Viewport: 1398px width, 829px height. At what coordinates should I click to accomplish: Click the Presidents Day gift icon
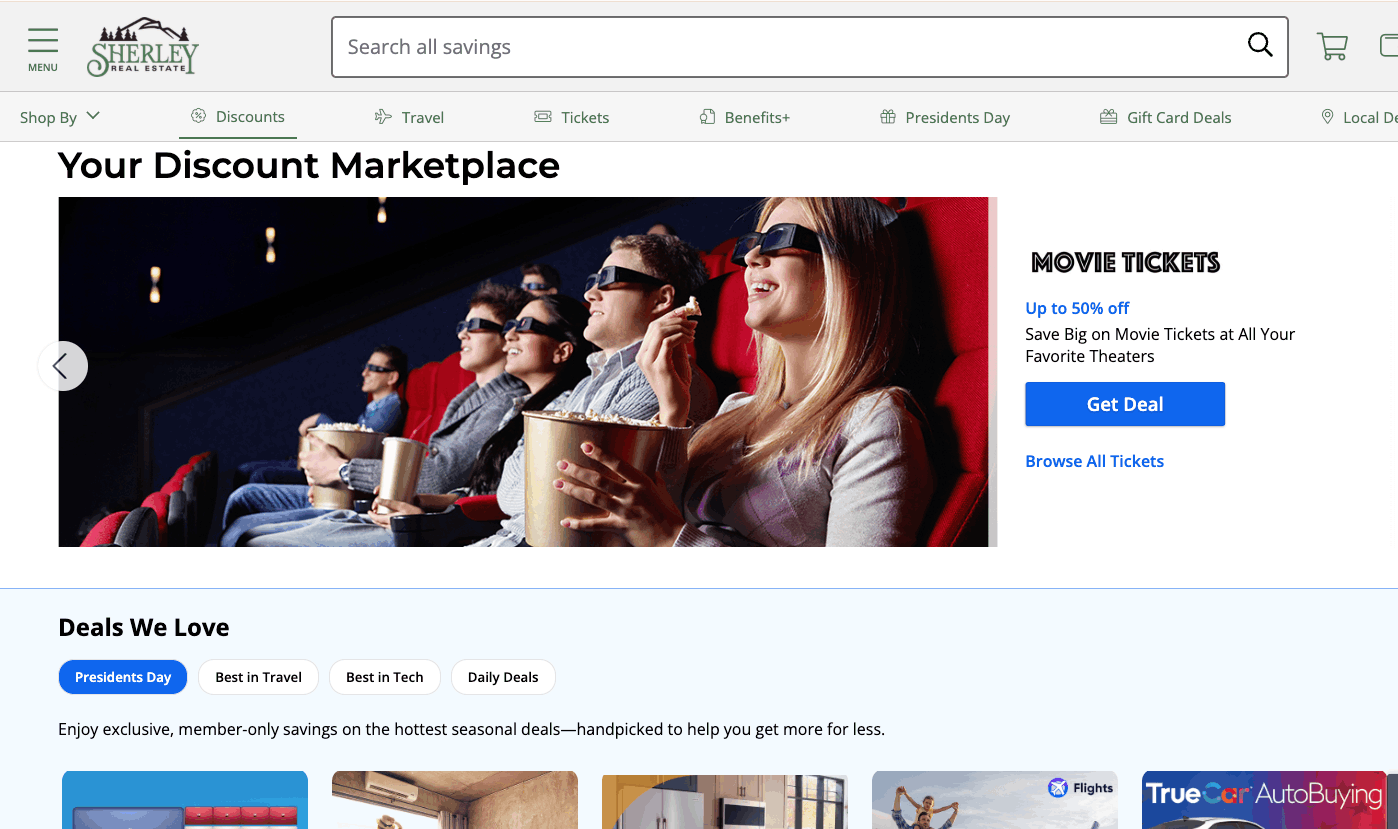887,117
